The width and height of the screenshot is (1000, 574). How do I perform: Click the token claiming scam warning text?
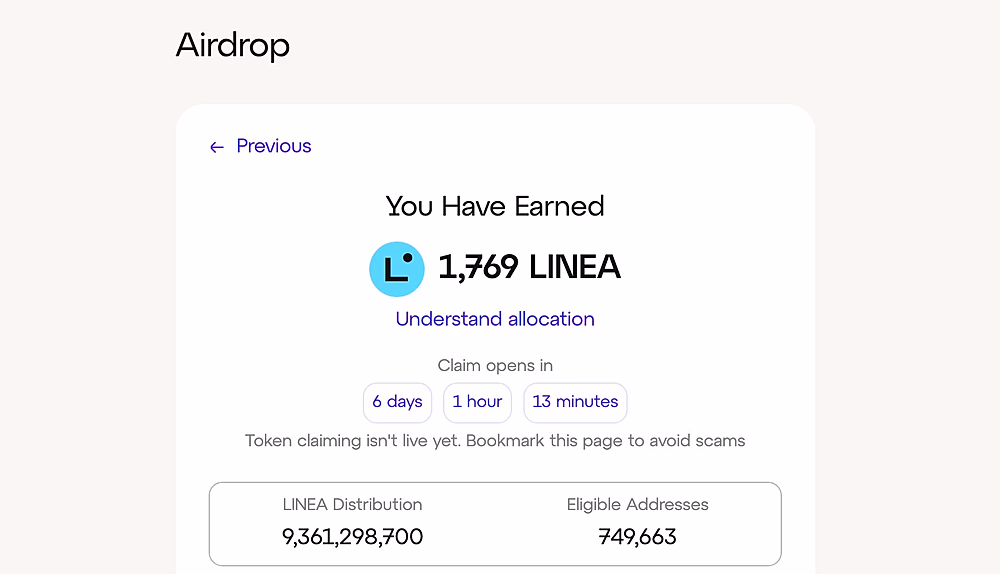click(x=495, y=441)
